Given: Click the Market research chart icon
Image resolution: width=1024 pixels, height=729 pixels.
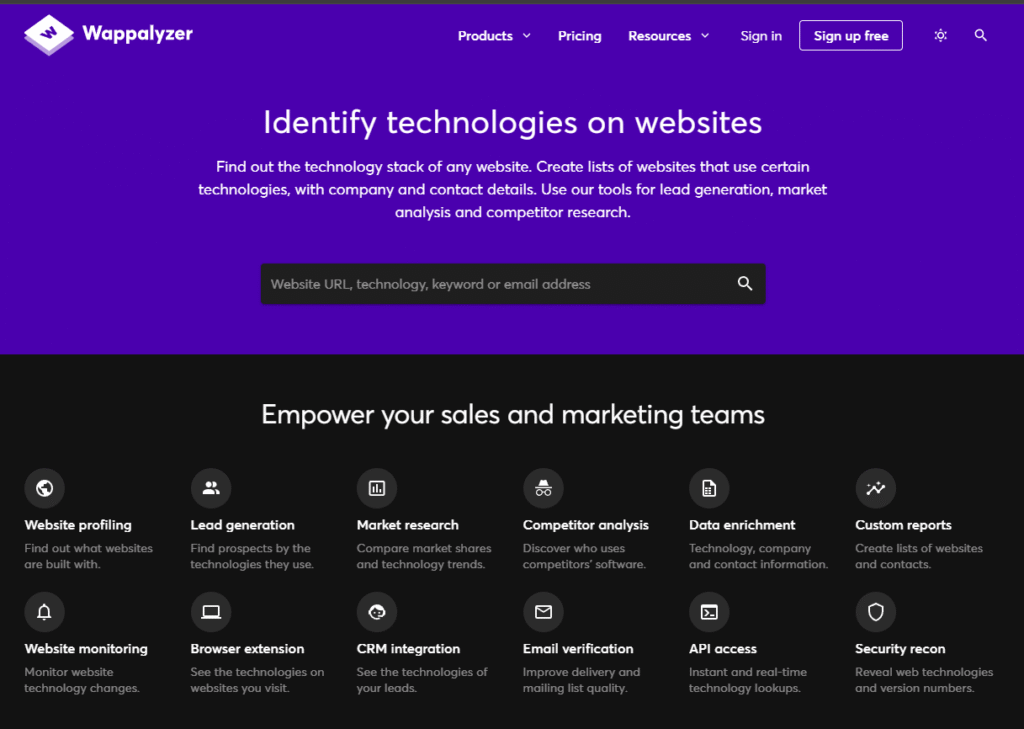Looking at the screenshot, I should click(x=377, y=488).
